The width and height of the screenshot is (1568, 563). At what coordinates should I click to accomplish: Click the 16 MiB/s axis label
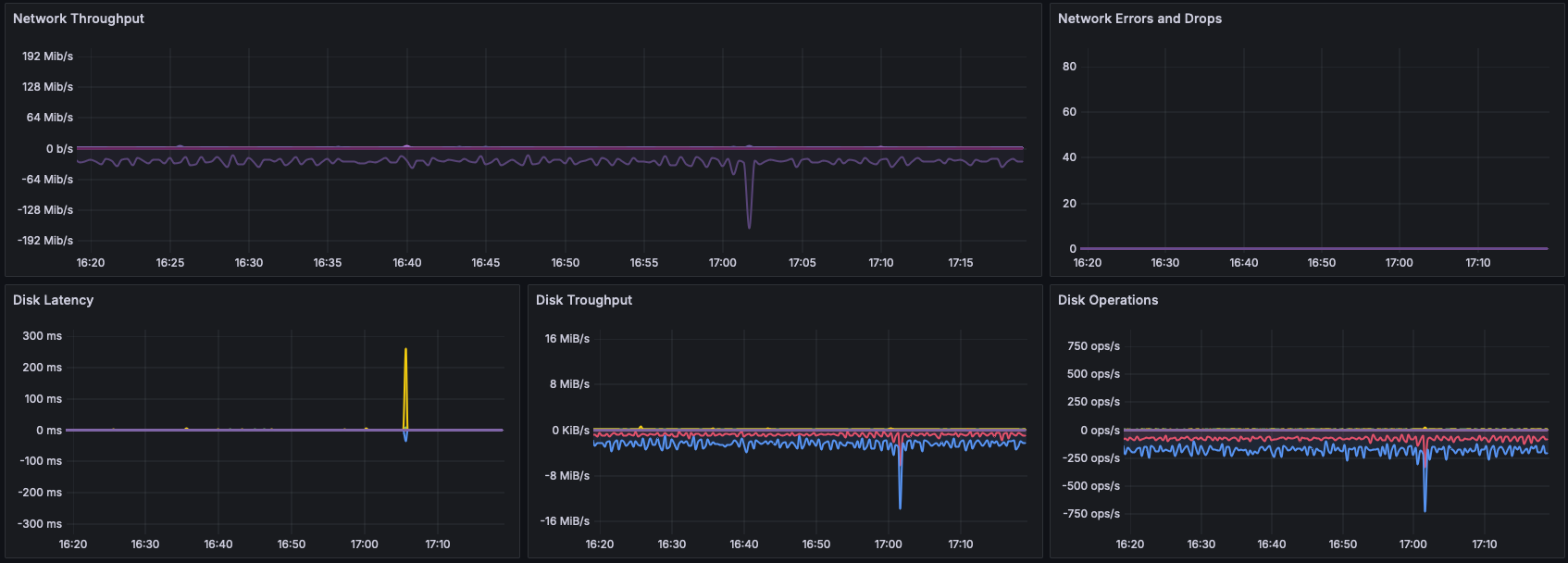tap(566, 339)
